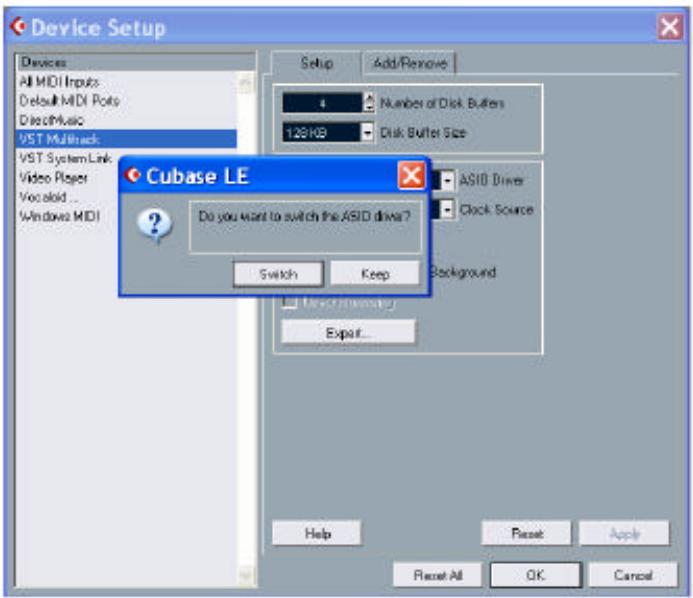
Task: Click the Devices column header
Action: (x=136, y=62)
